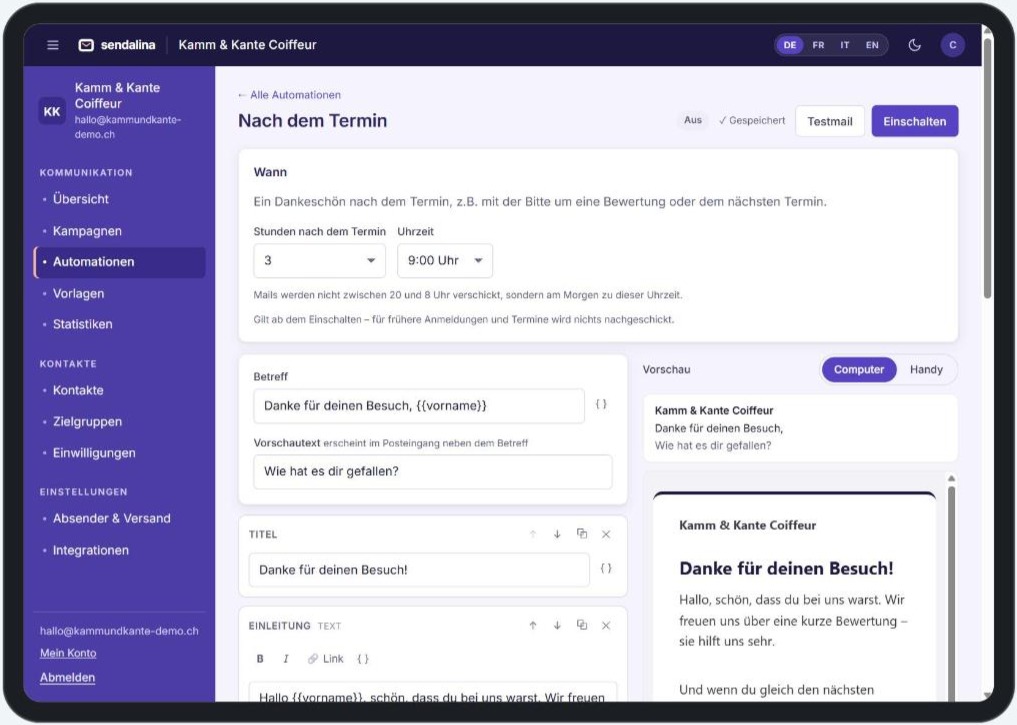Switch to dark mode with moon icon
This screenshot has height=725, width=1017.
coord(915,45)
